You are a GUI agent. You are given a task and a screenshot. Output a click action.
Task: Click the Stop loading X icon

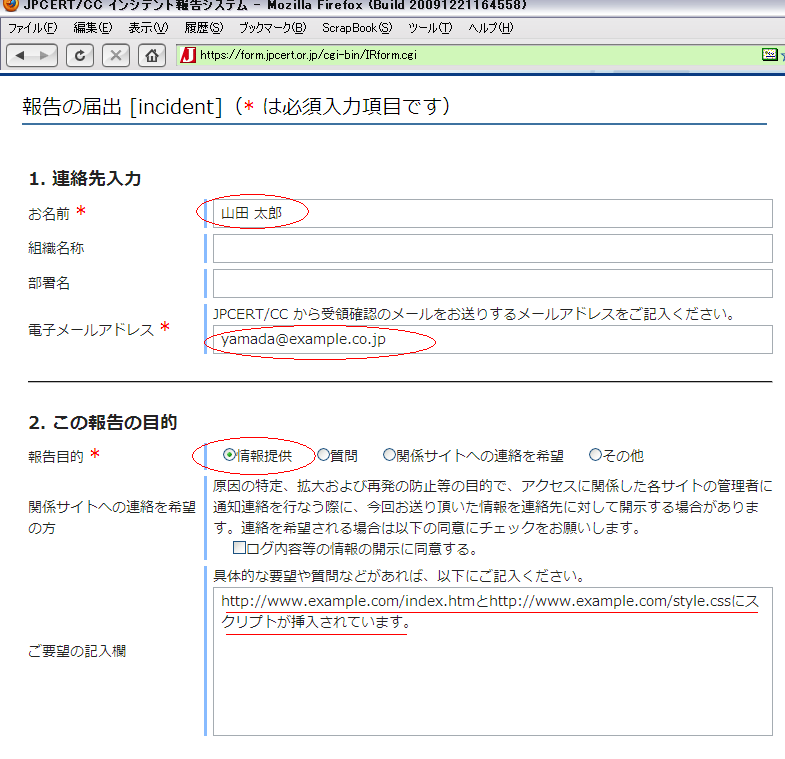[x=116, y=55]
